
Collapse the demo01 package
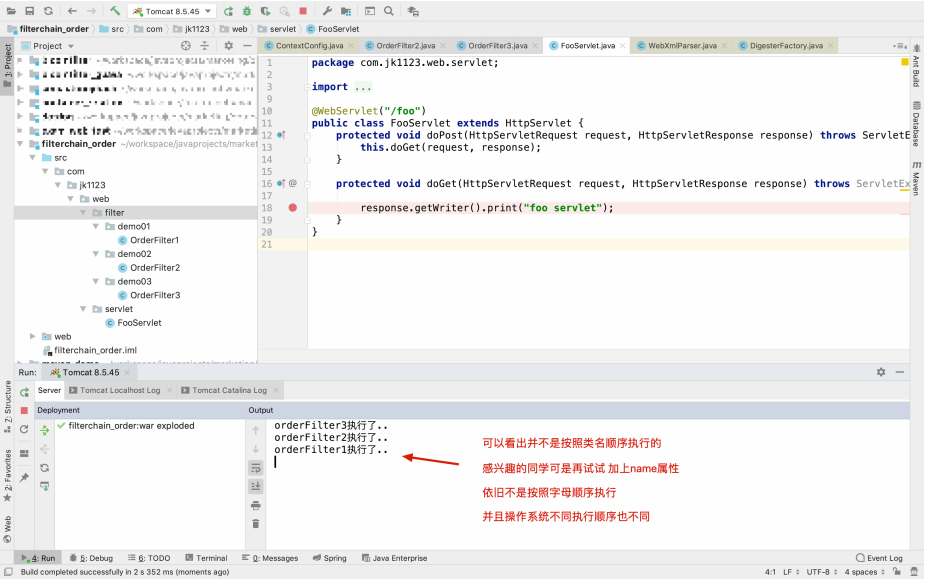click(x=96, y=226)
